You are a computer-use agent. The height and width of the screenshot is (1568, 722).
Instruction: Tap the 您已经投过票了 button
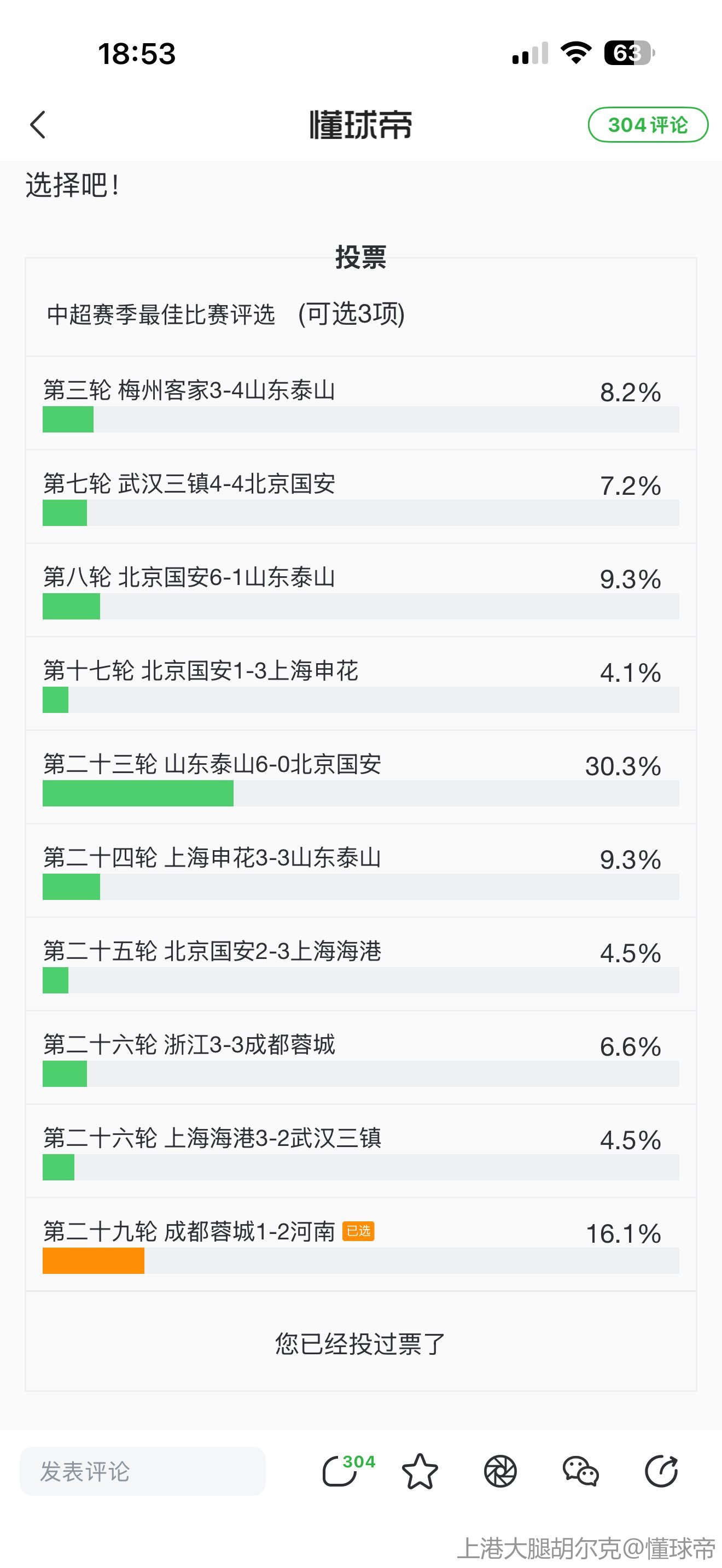pyautogui.click(x=360, y=1343)
